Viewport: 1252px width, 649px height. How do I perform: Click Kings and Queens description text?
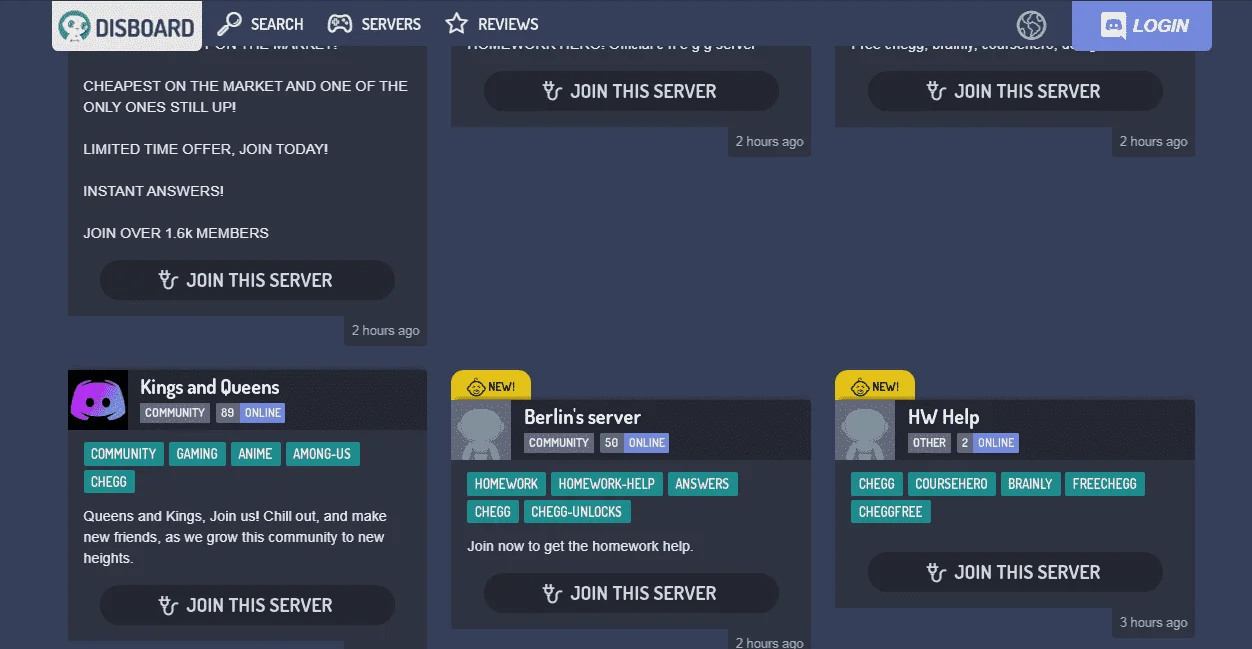tap(235, 537)
